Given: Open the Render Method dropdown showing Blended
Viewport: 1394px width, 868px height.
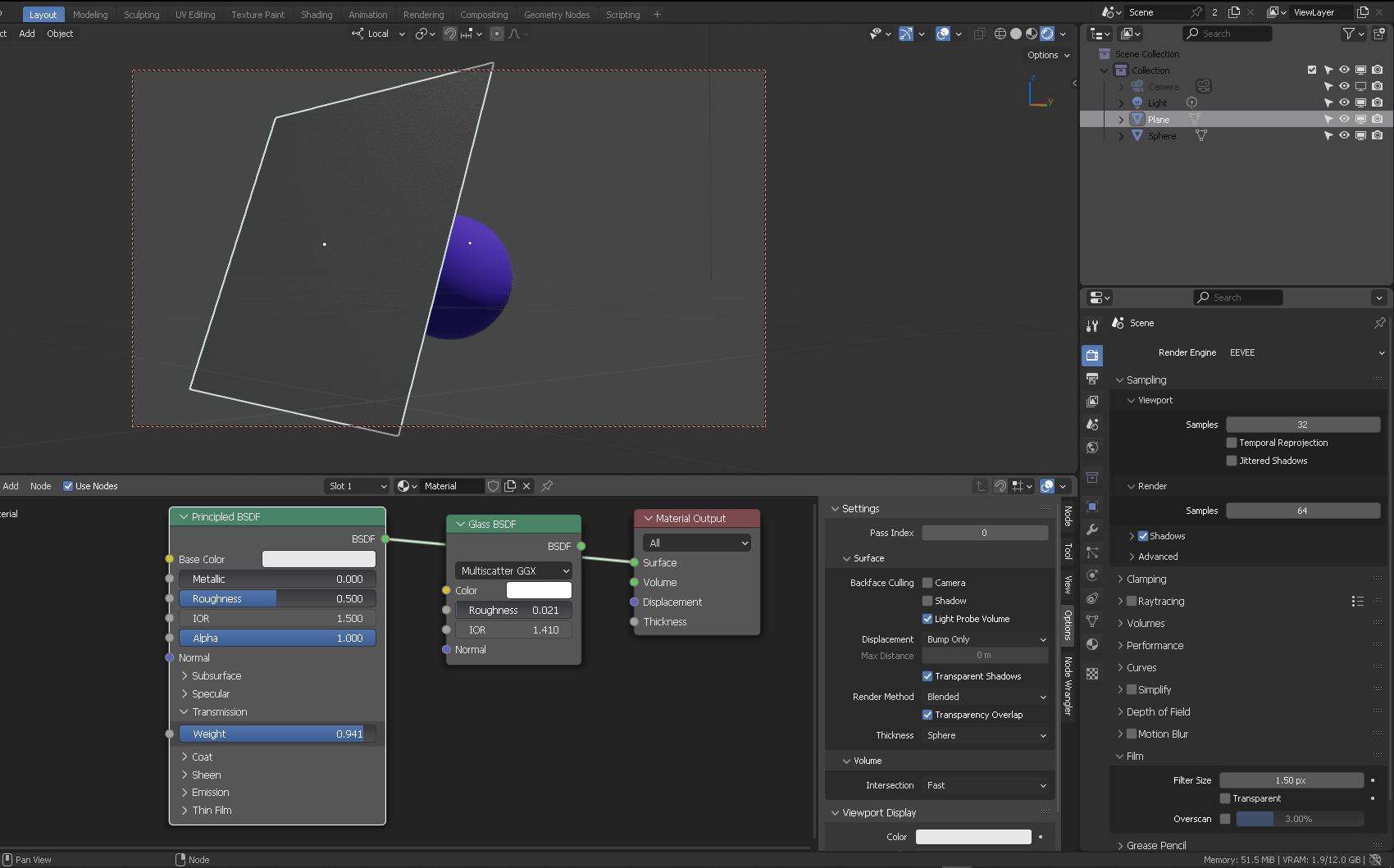Looking at the screenshot, I should pos(984,697).
